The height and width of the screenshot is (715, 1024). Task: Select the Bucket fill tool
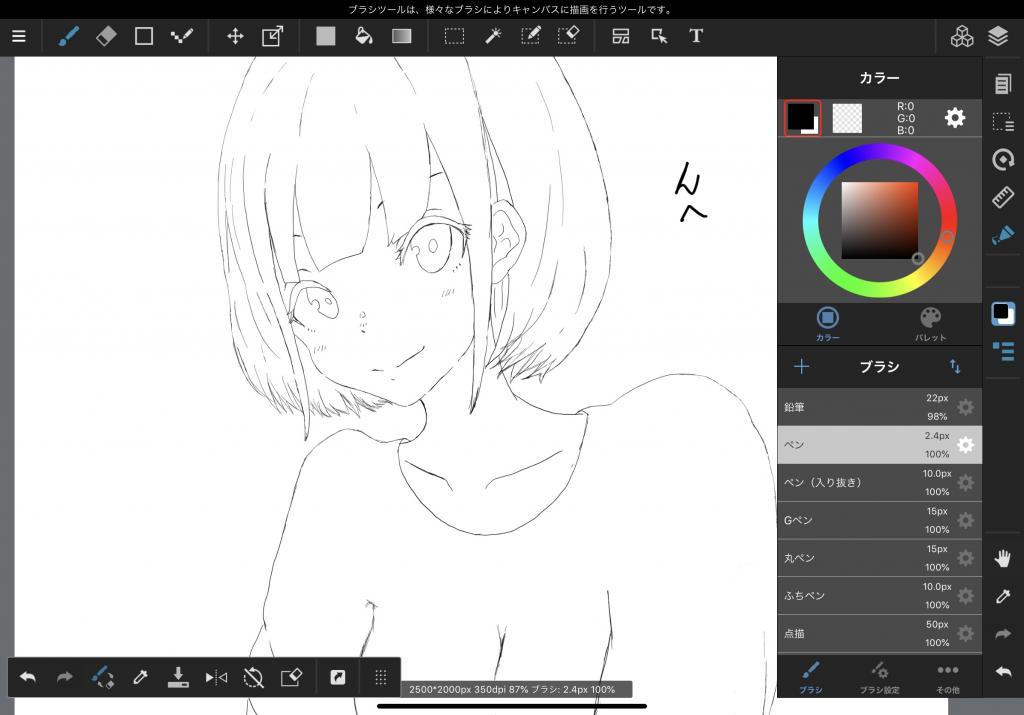click(364, 36)
